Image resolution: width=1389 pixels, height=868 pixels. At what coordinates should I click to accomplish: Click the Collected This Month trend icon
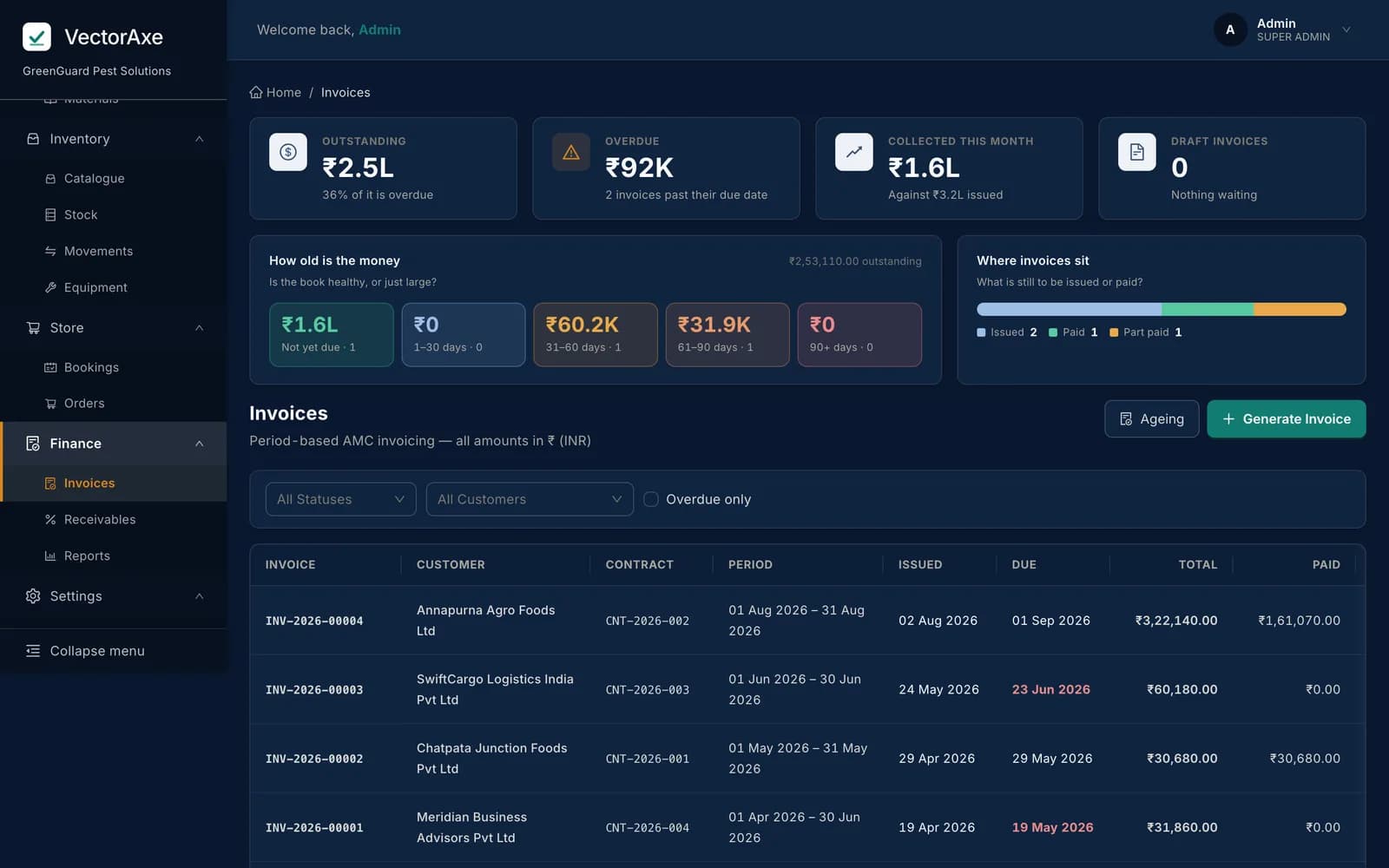pos(854,152)
